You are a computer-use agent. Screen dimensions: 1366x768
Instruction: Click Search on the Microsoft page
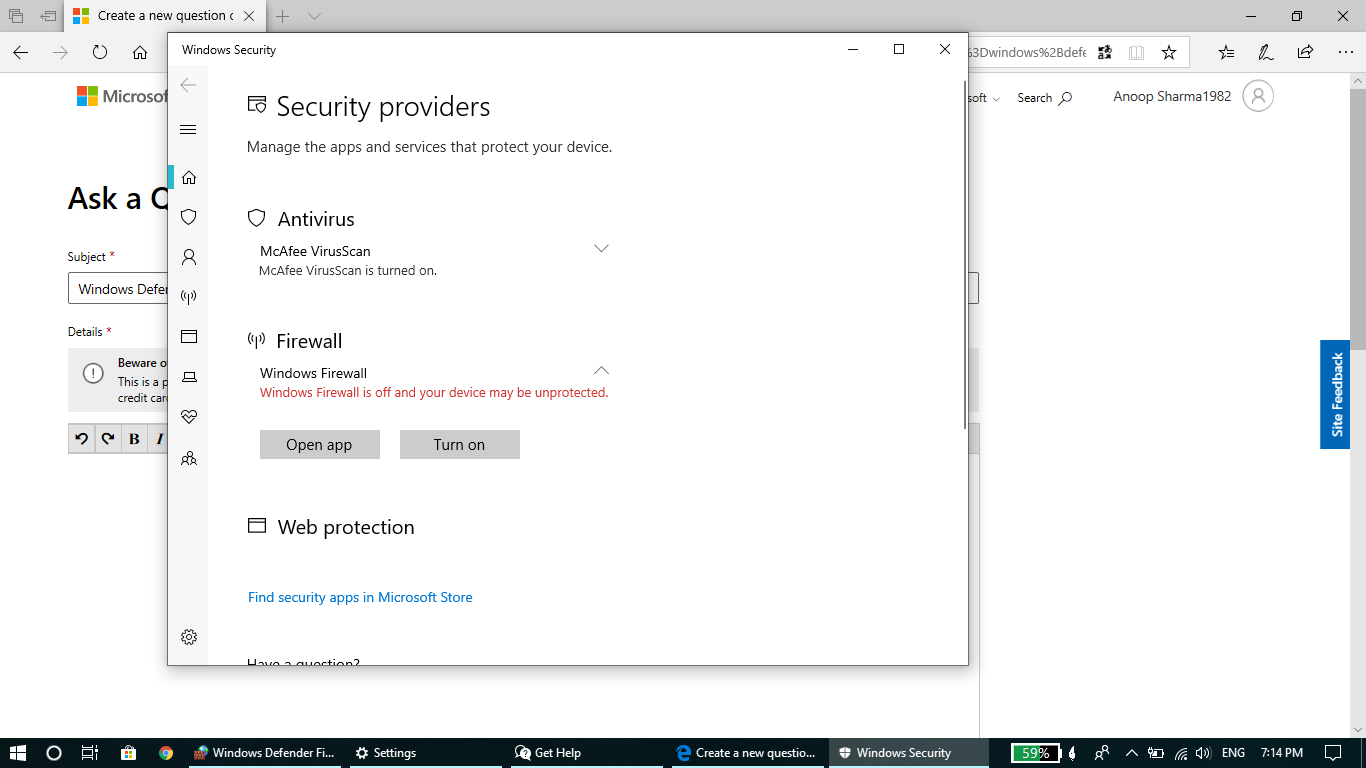click(x=1044, y=98)
